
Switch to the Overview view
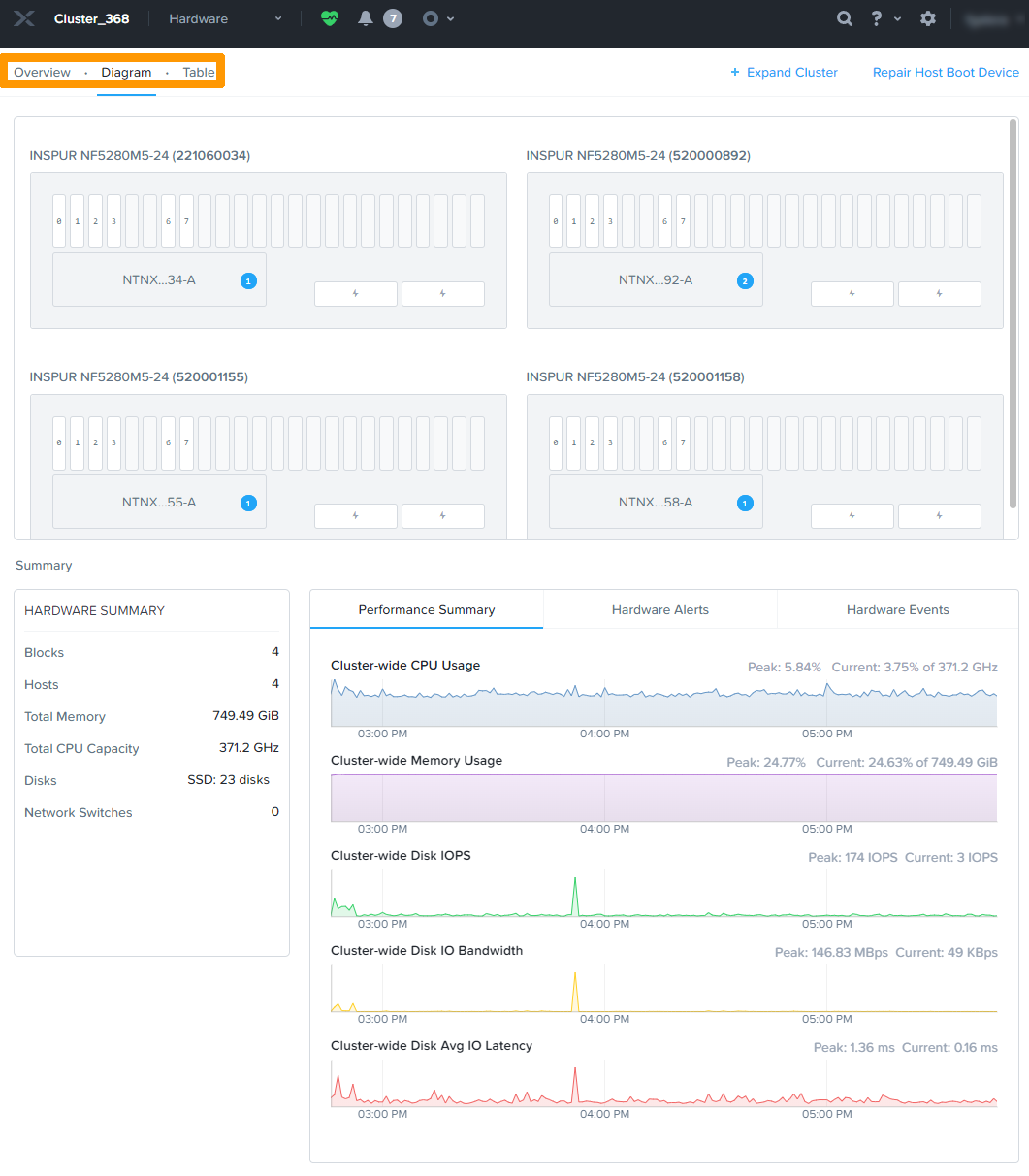click(x=42, y=73)
